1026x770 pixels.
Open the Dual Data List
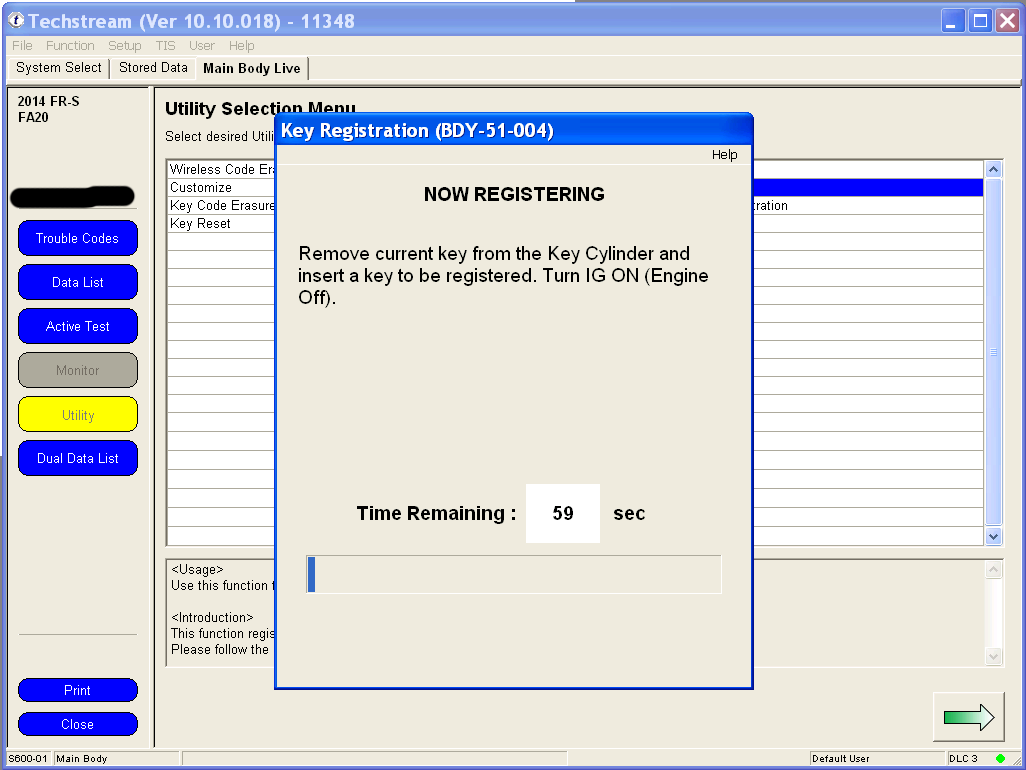tap(78, 458)
